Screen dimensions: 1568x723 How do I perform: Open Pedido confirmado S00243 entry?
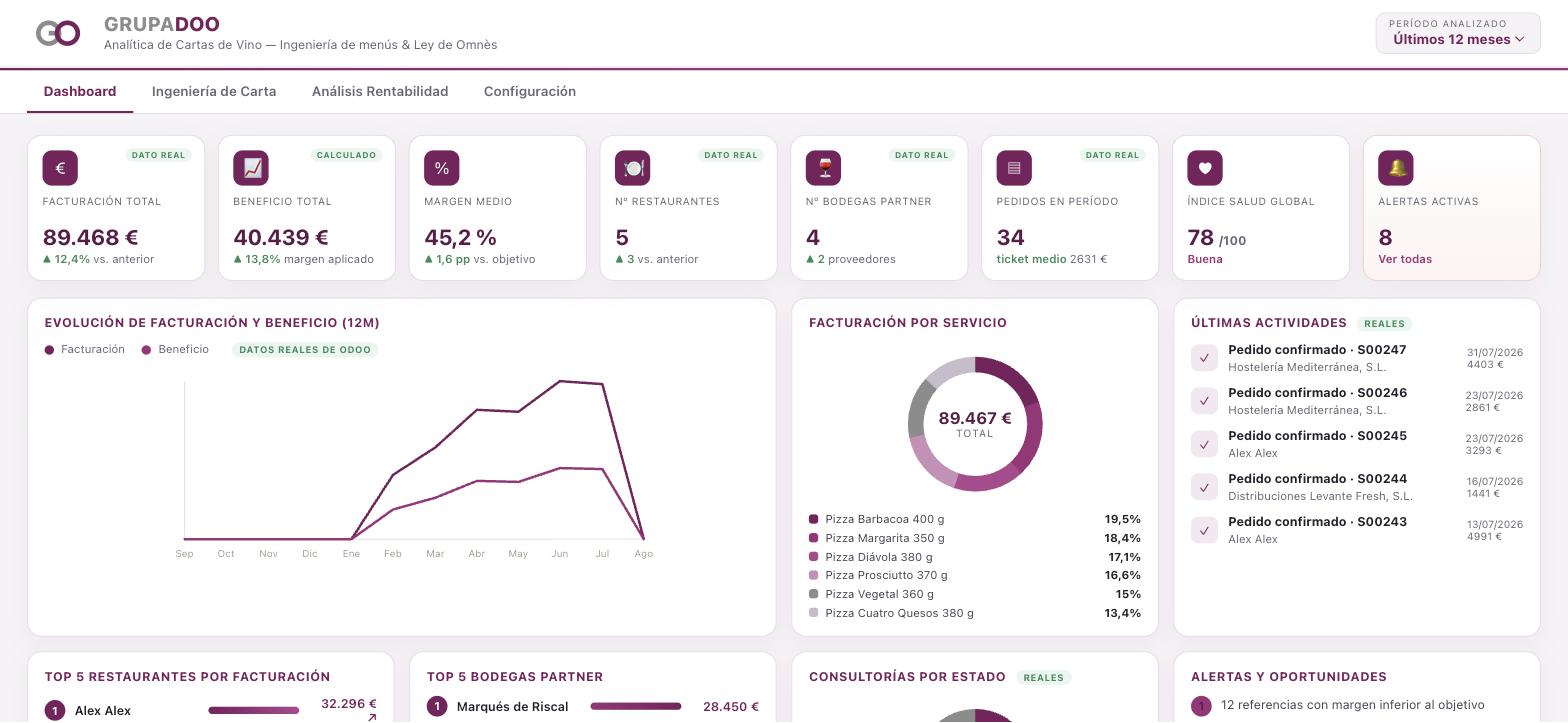pos(1357,530)
